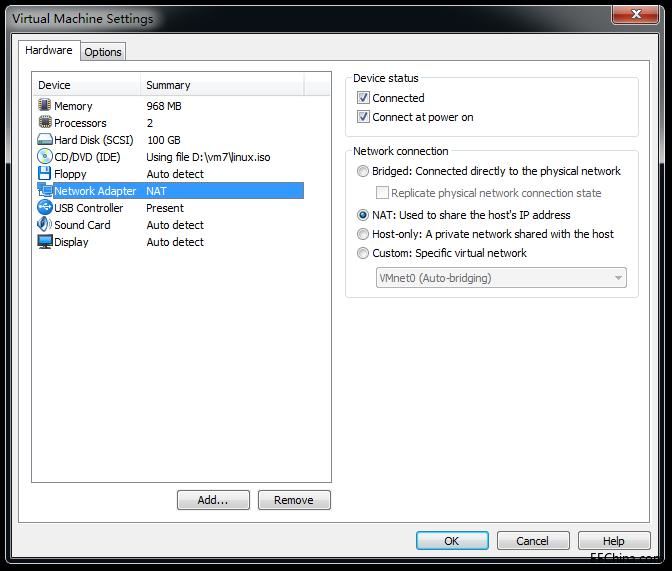Image resolution: width=672 pixels, height=571 pixels.
Task: Toggle Connect at power on checkbox
Action: click(x=364, y=117)
